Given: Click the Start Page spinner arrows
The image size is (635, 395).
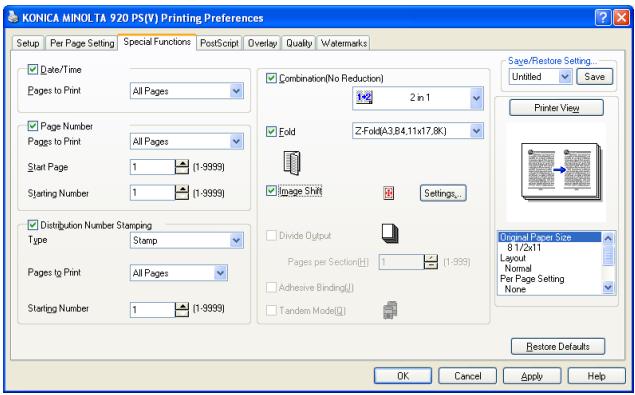Looking at the screenshot, I should (x=182, y=167).
